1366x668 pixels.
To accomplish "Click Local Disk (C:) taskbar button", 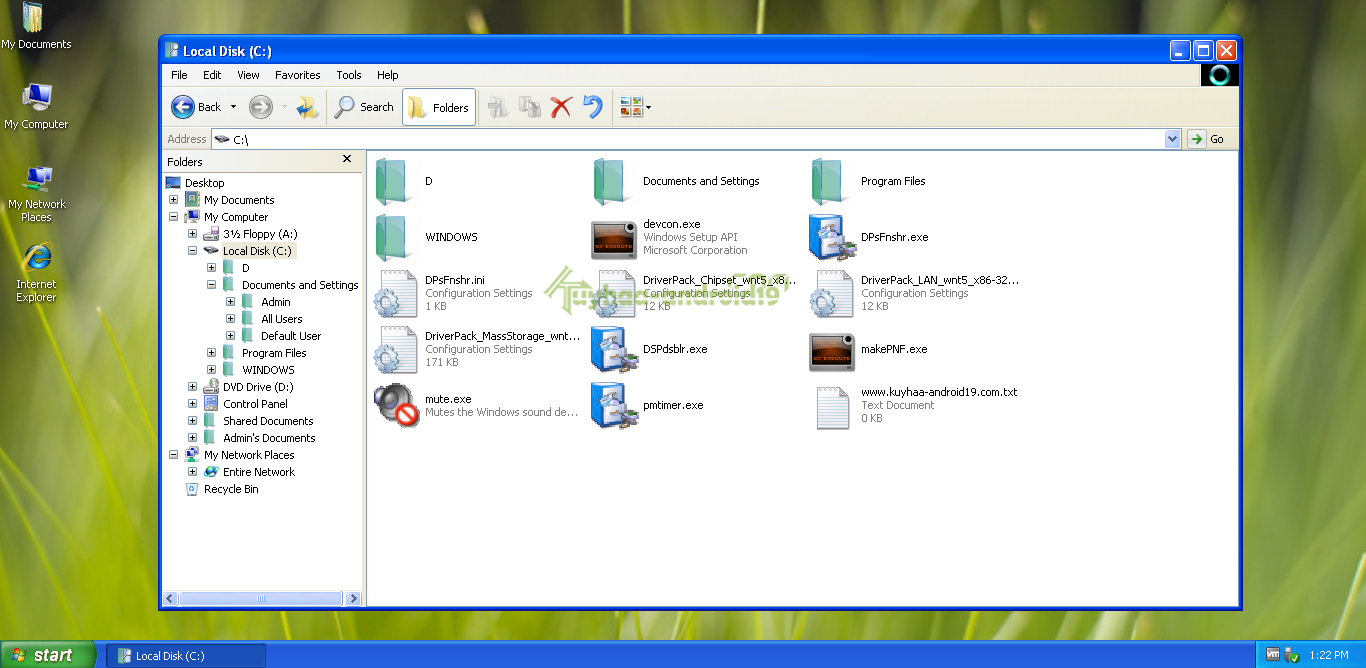I will tap(186, 656).
